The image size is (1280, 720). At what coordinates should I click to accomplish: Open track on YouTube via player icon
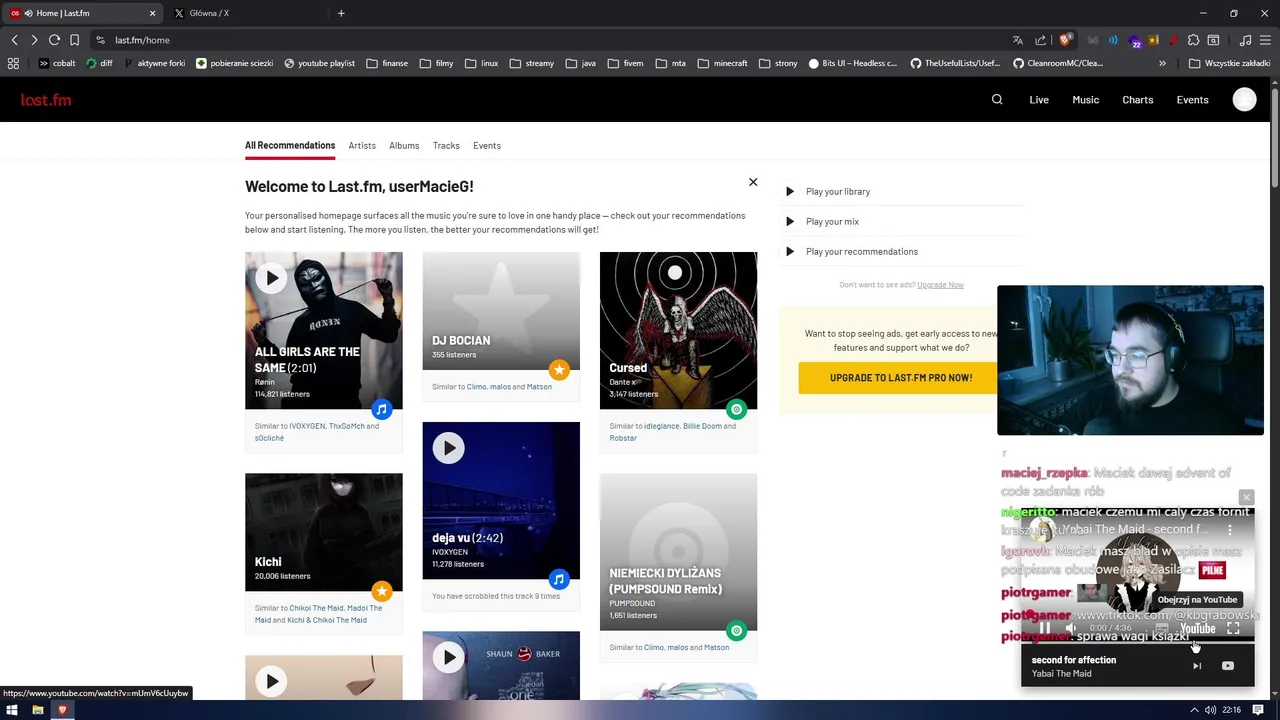tap(1228, 666)
